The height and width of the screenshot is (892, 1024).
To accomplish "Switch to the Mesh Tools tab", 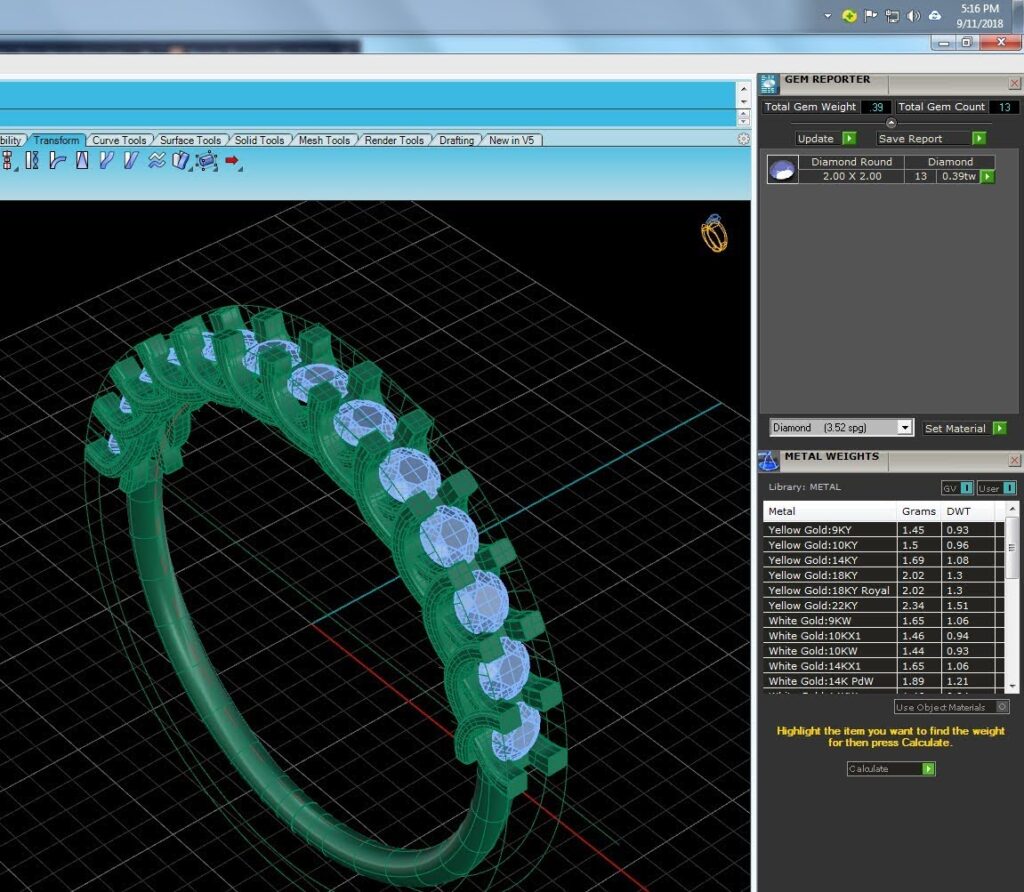I will pos(324,140).
